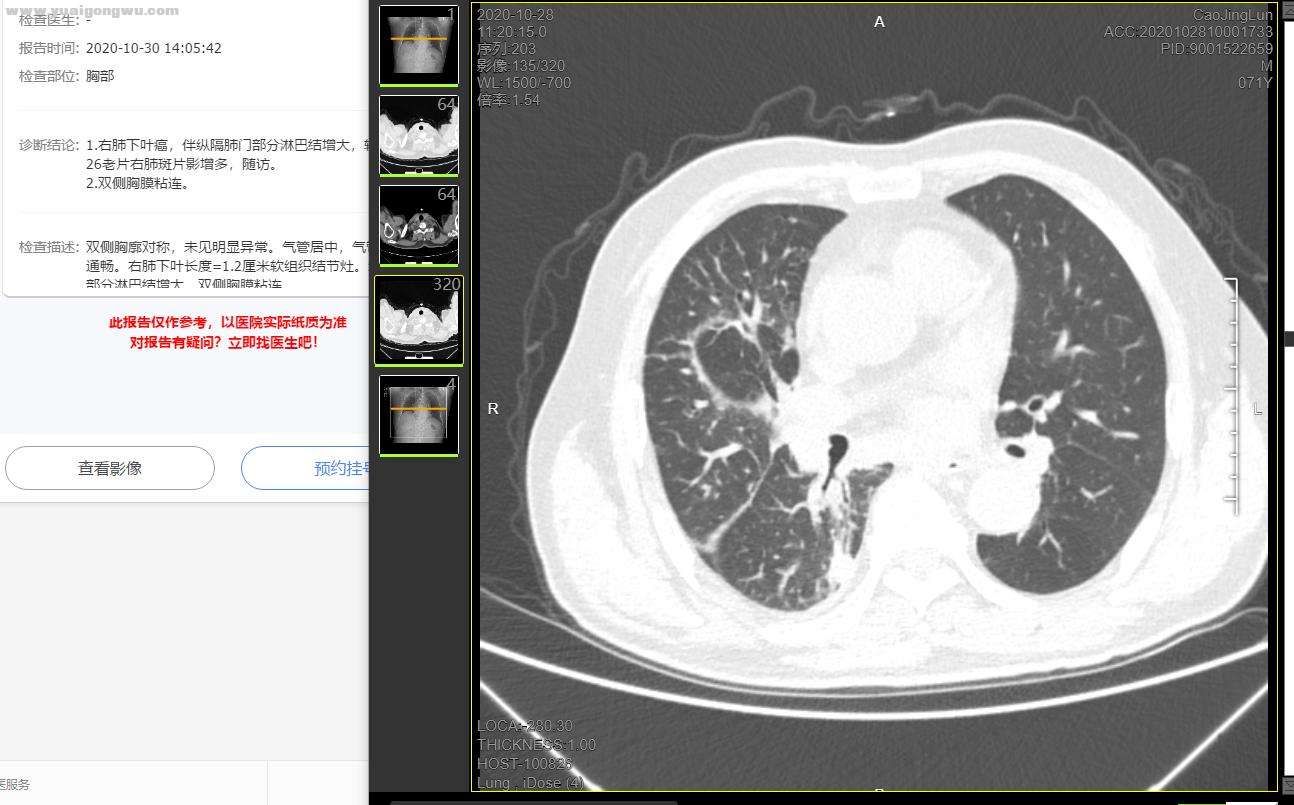Click the age 071Y overlay text
The image size is (1294, 805).
pos(1255,83)
